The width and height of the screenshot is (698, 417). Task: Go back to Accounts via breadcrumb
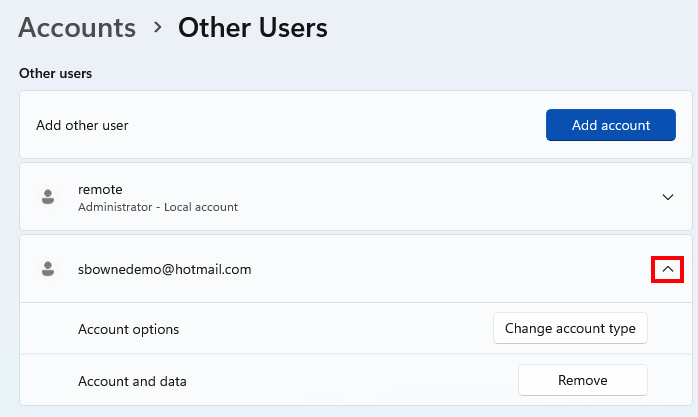77,28
